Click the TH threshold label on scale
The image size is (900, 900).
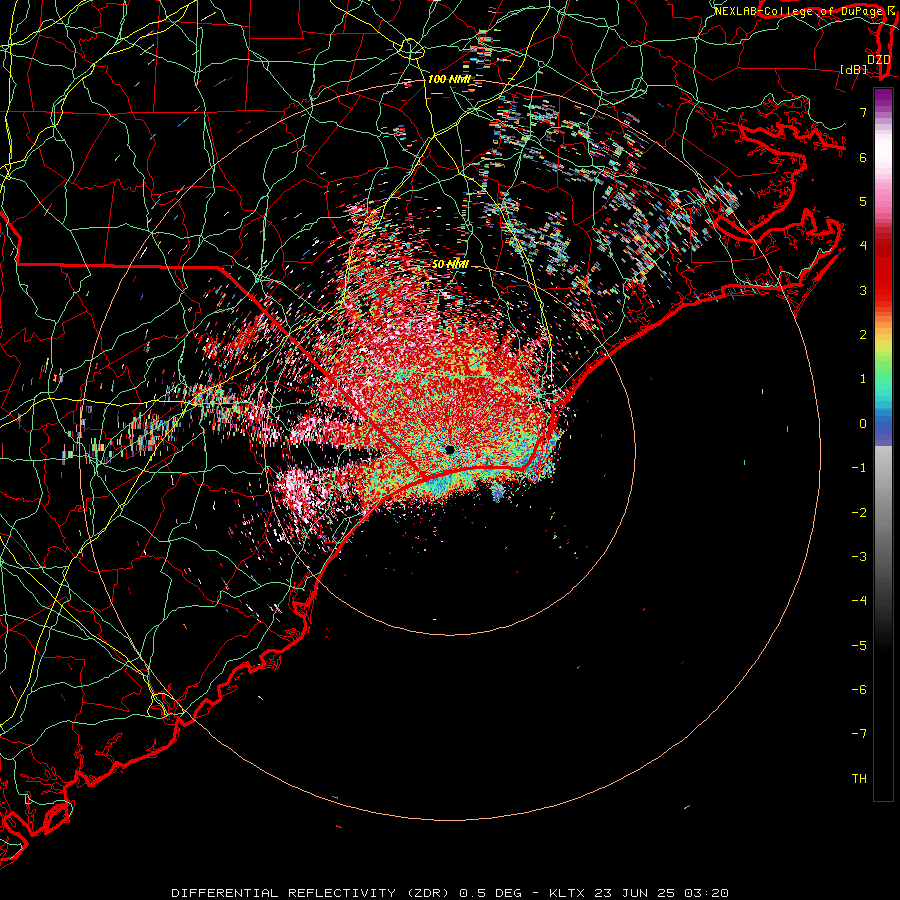point(859,779)
